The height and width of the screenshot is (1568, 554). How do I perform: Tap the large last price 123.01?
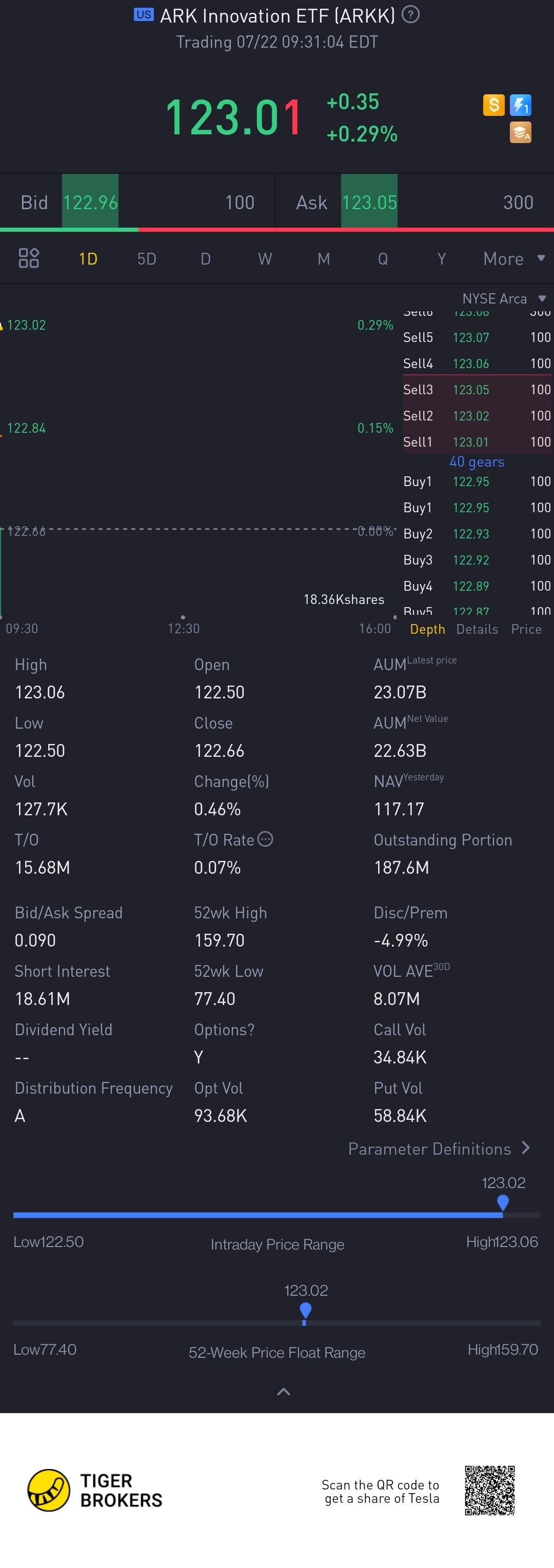234,117
